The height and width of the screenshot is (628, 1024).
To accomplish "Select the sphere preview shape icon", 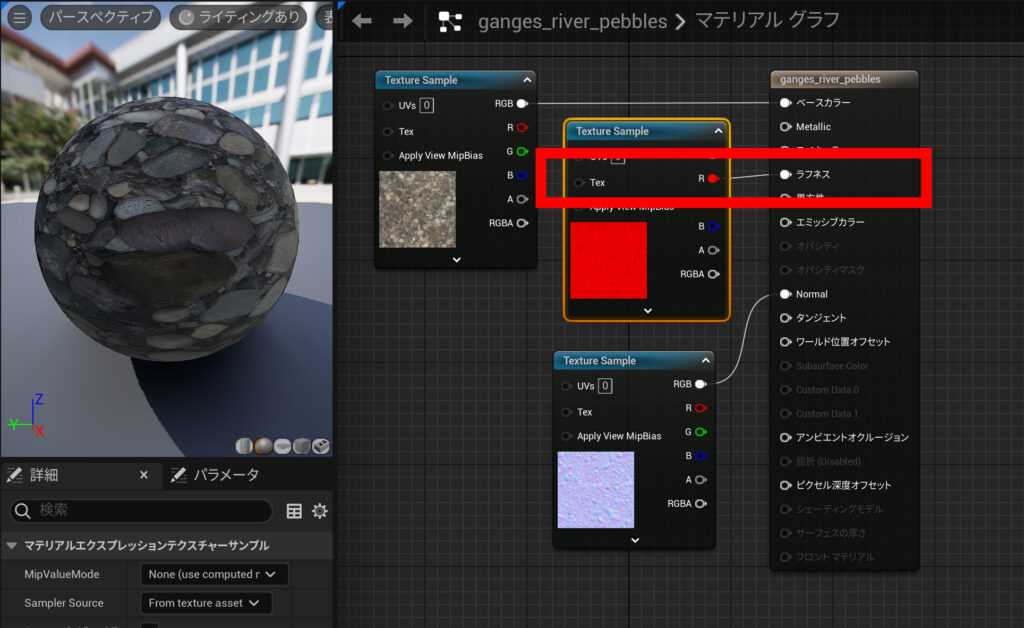I will tap(262, 446).
